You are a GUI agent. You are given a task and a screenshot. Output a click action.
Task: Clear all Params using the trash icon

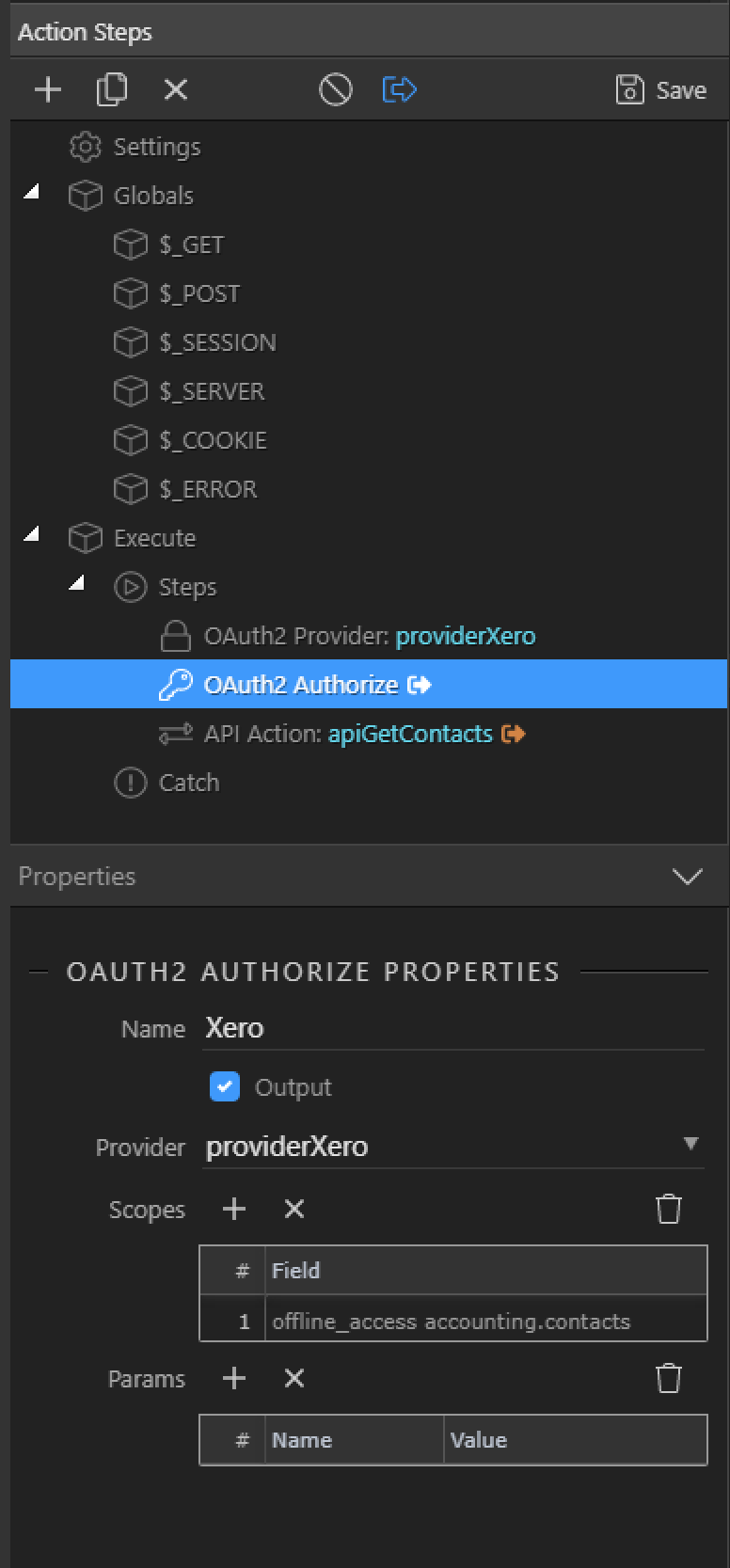[669, 1378]
